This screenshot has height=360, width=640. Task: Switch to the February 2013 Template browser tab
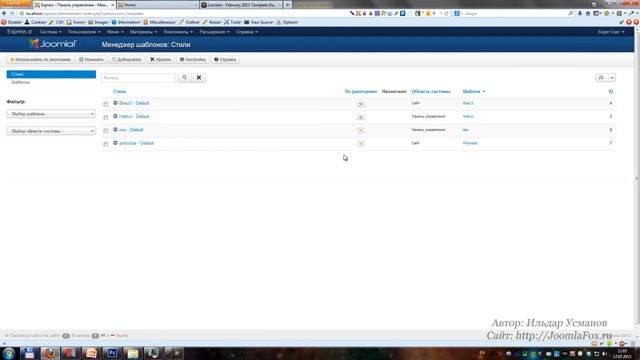point(241,5)
